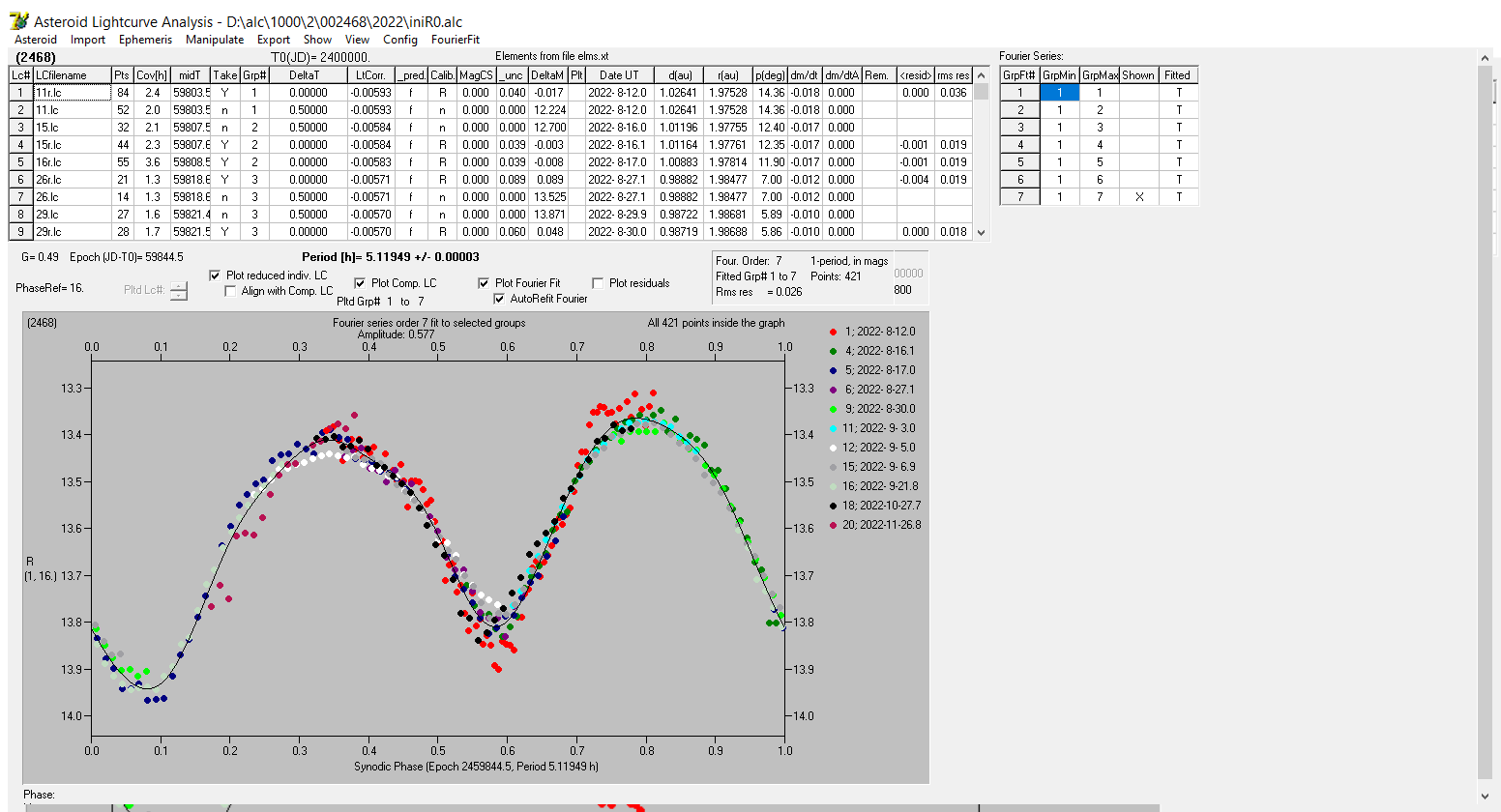This screenshot has width=1501, height=812.
Task: Select file cell 15r.lc
Action: (x=72, y=145)
